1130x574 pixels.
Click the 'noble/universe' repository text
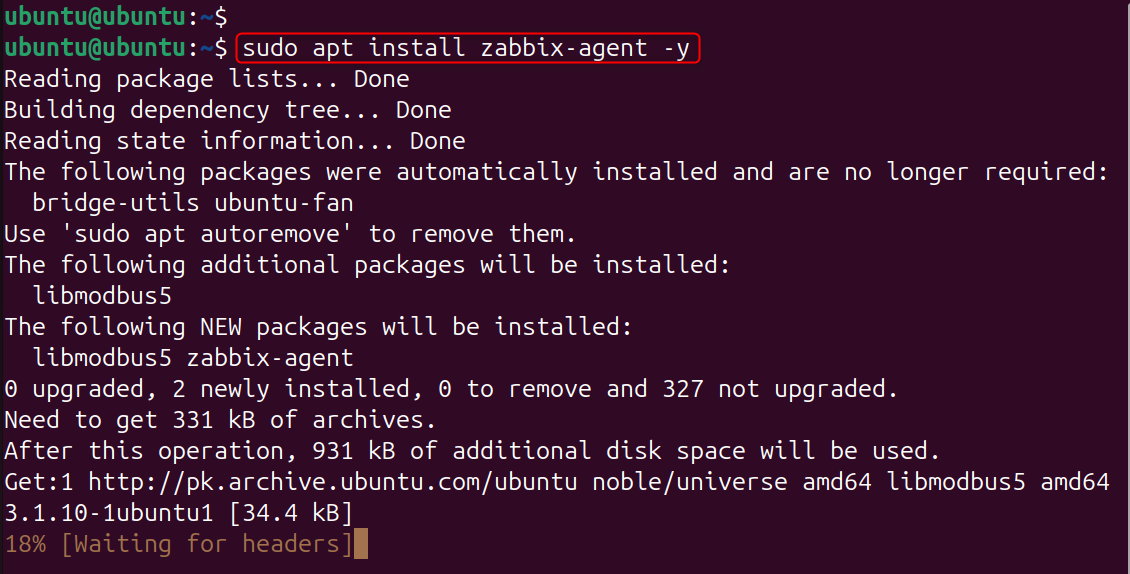pos(689,482)
